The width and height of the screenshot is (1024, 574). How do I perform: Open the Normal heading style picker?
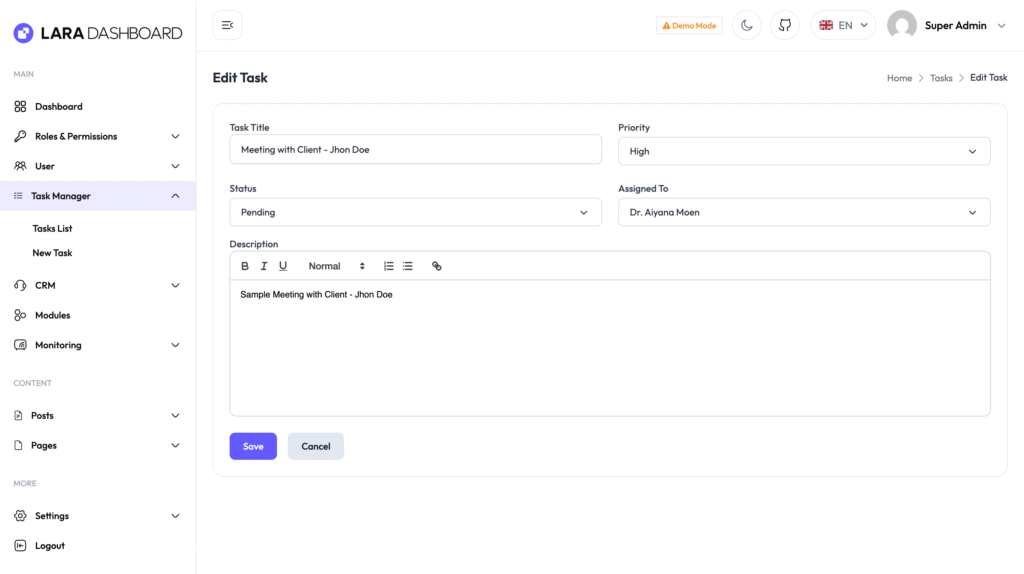336,266
